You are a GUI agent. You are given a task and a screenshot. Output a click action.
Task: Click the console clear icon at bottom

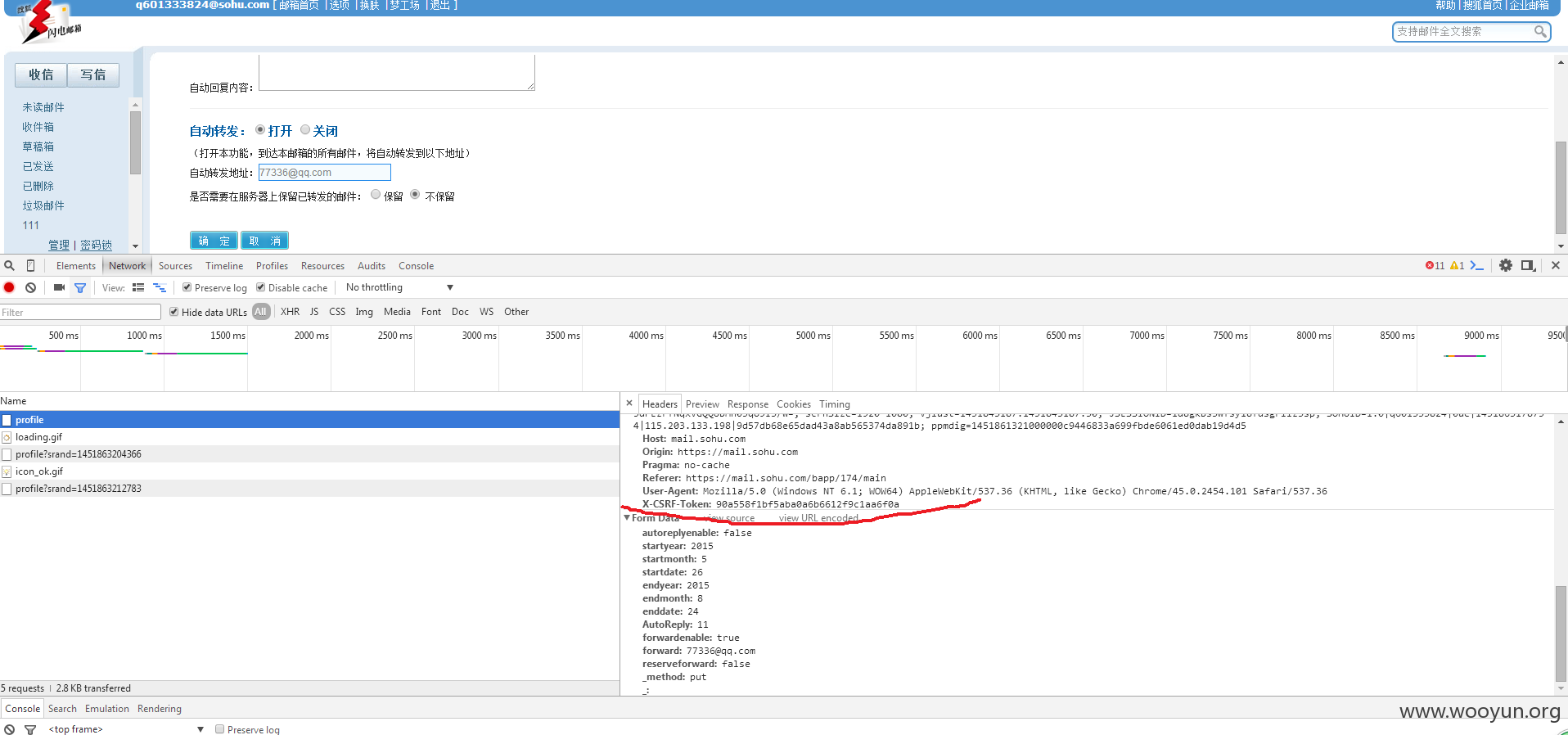click(10, 729)
